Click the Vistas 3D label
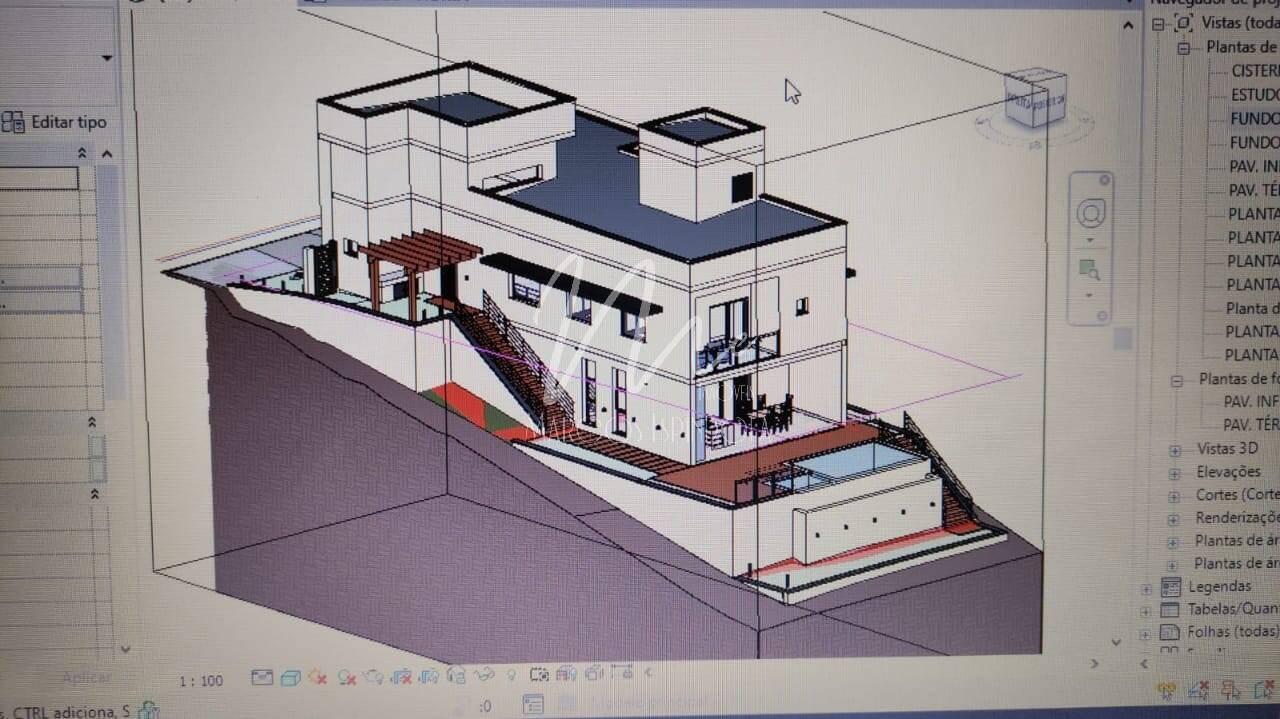The width and height of the screenshot is (1280, 719). click(x=1227, y=448)
